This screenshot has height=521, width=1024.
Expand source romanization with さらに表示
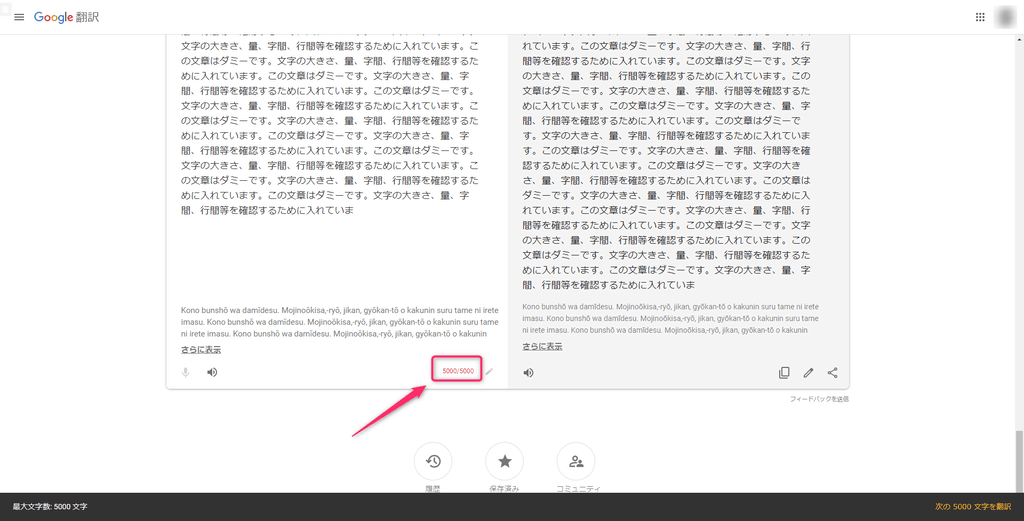[x=201, y=350]
